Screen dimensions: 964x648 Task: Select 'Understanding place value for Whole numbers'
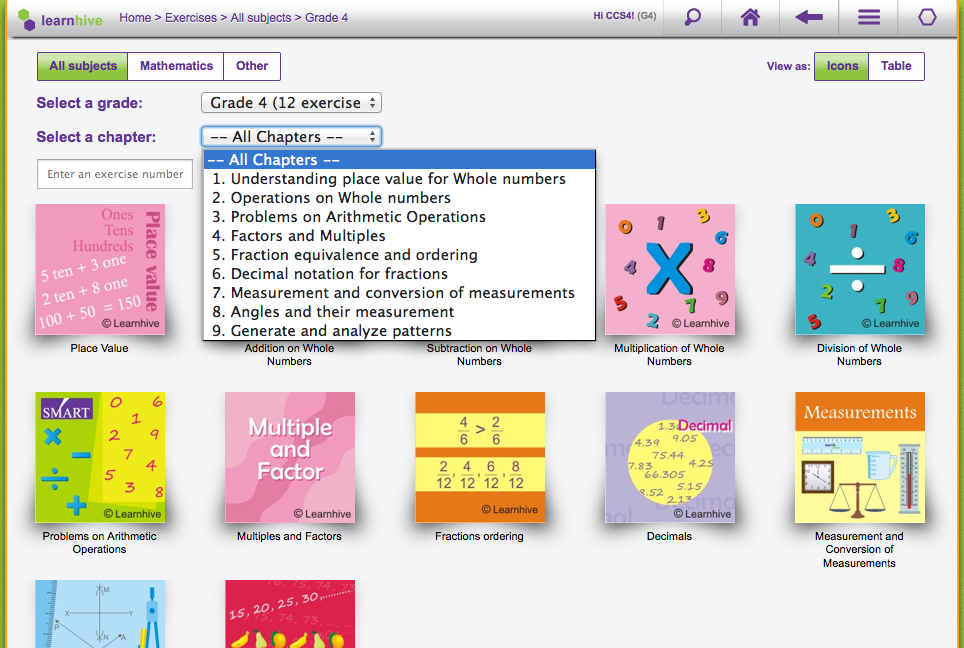[x=400, y=179]
